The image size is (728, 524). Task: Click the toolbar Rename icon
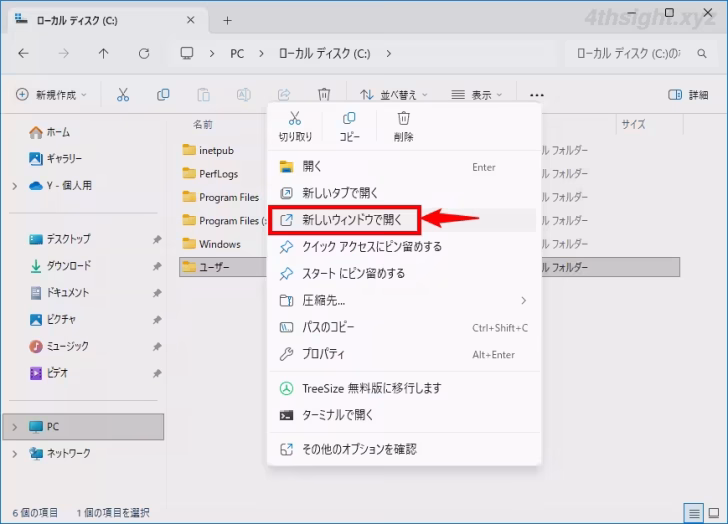coord(244,95)
